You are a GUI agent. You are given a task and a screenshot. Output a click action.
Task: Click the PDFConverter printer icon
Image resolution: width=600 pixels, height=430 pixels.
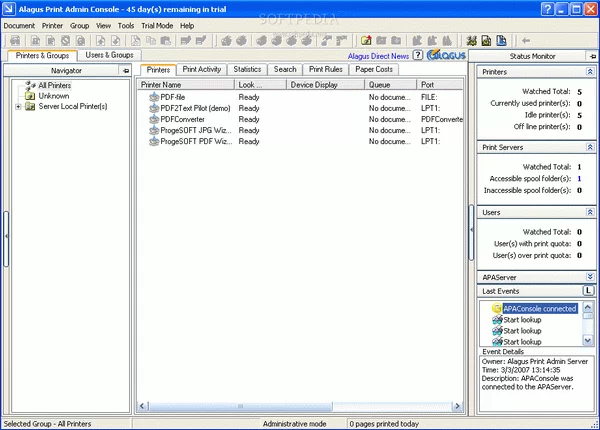(154, 119)
